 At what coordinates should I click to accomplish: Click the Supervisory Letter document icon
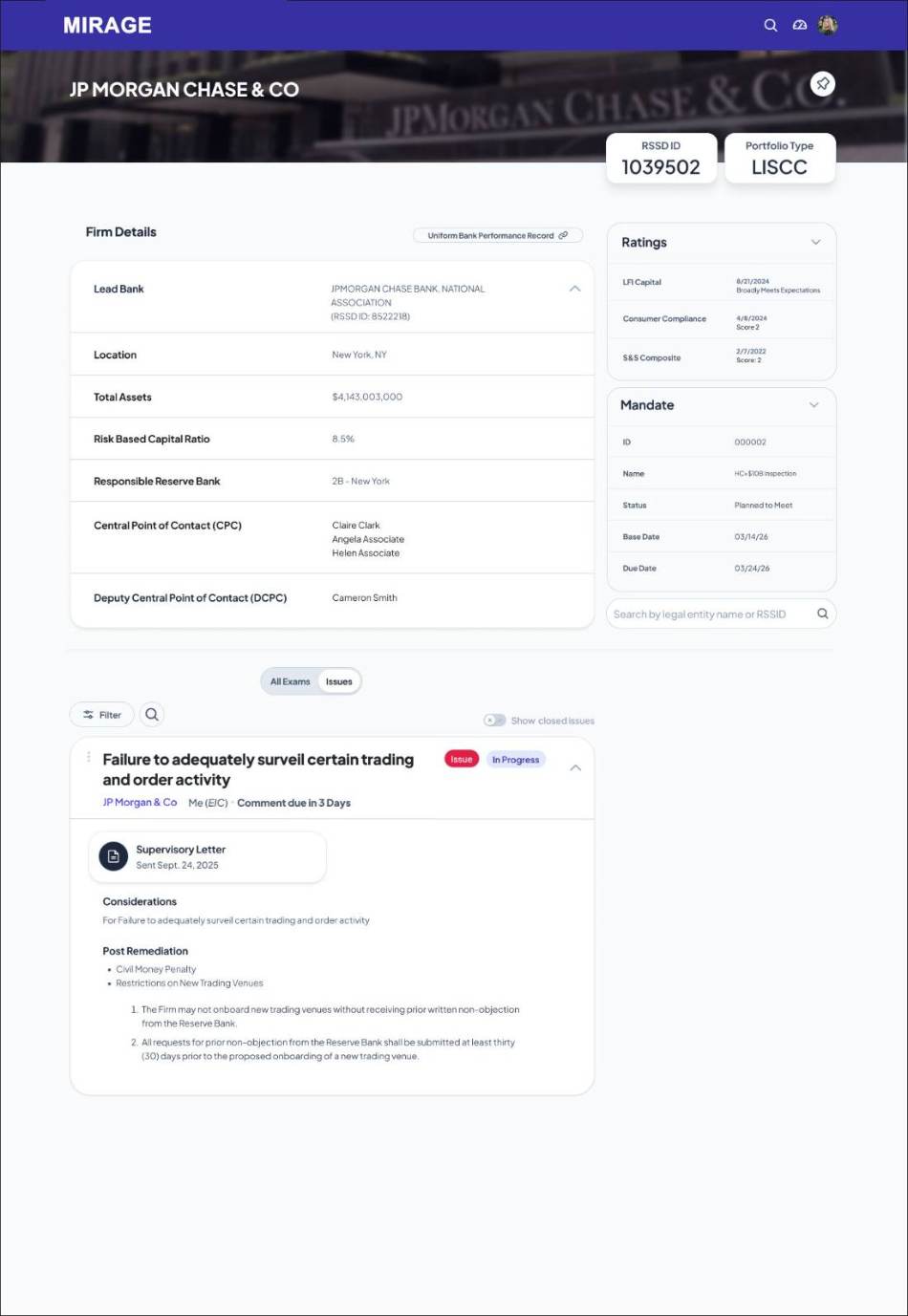114,856
